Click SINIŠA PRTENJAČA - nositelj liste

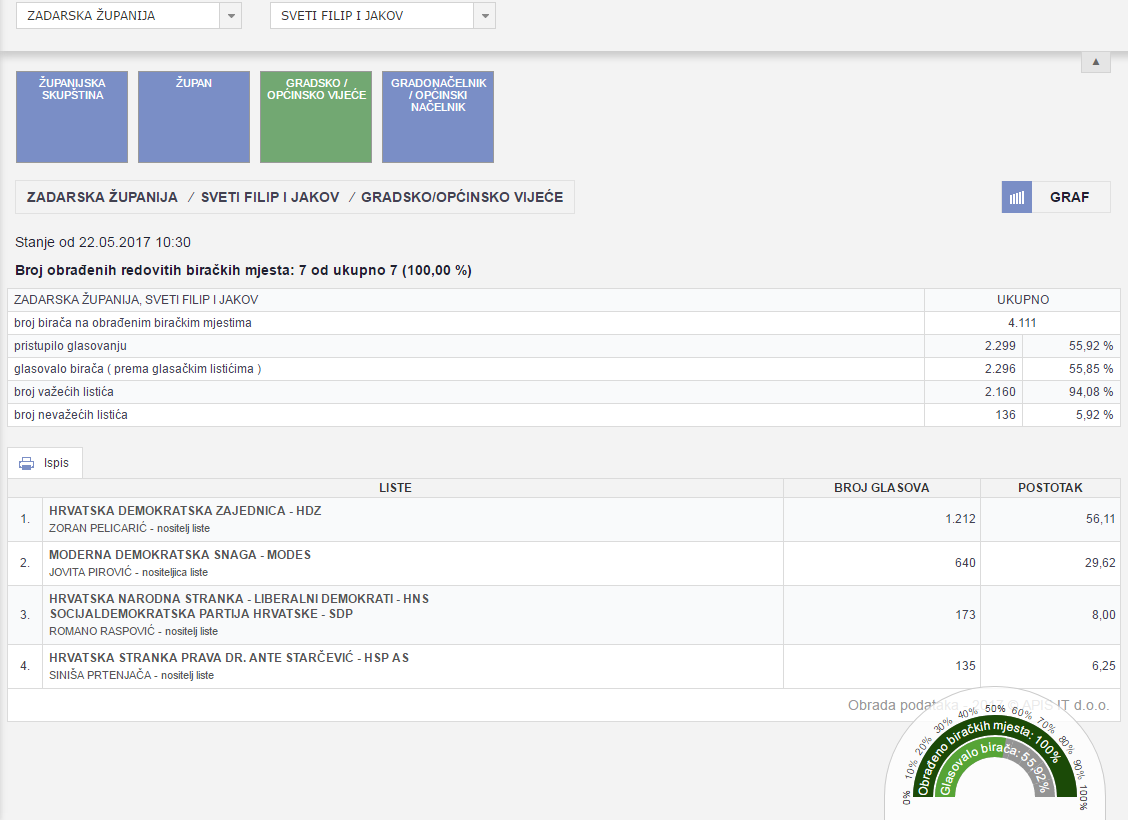click(131, 675)
